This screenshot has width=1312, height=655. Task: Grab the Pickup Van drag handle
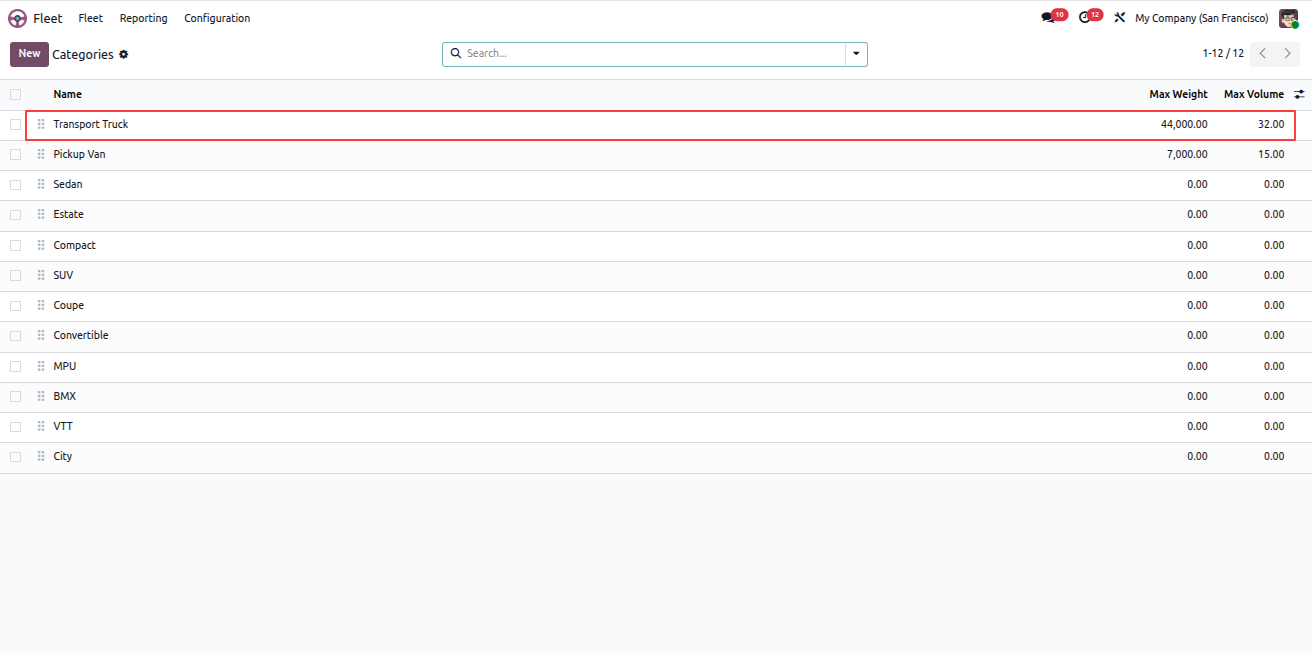point(41,154)
